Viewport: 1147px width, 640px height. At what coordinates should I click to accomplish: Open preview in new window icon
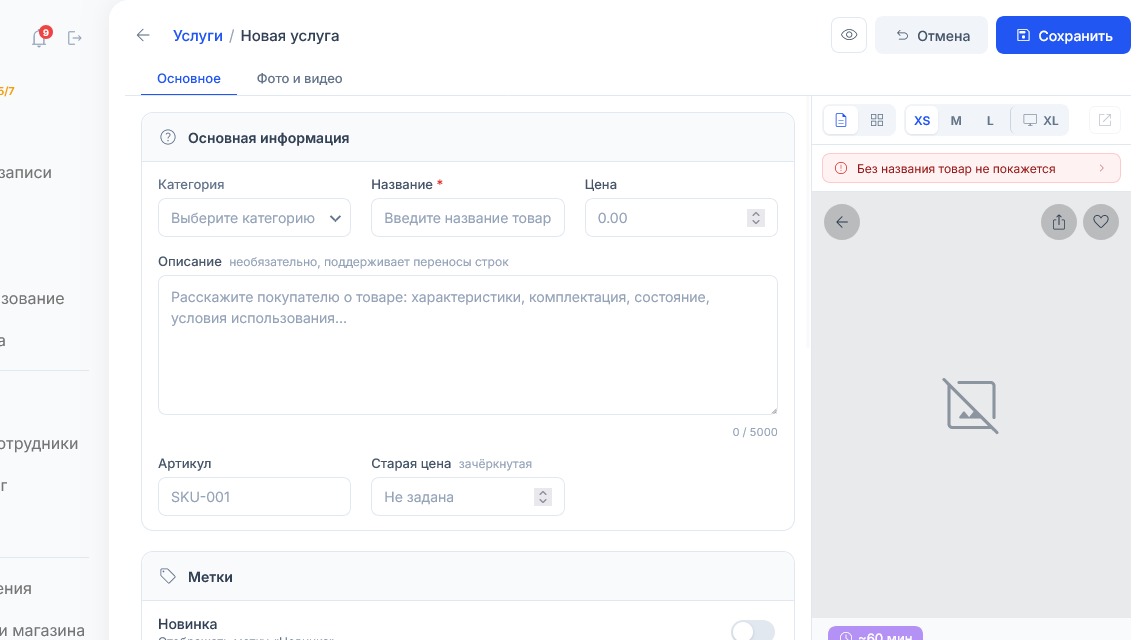[x=1105, y=120]
